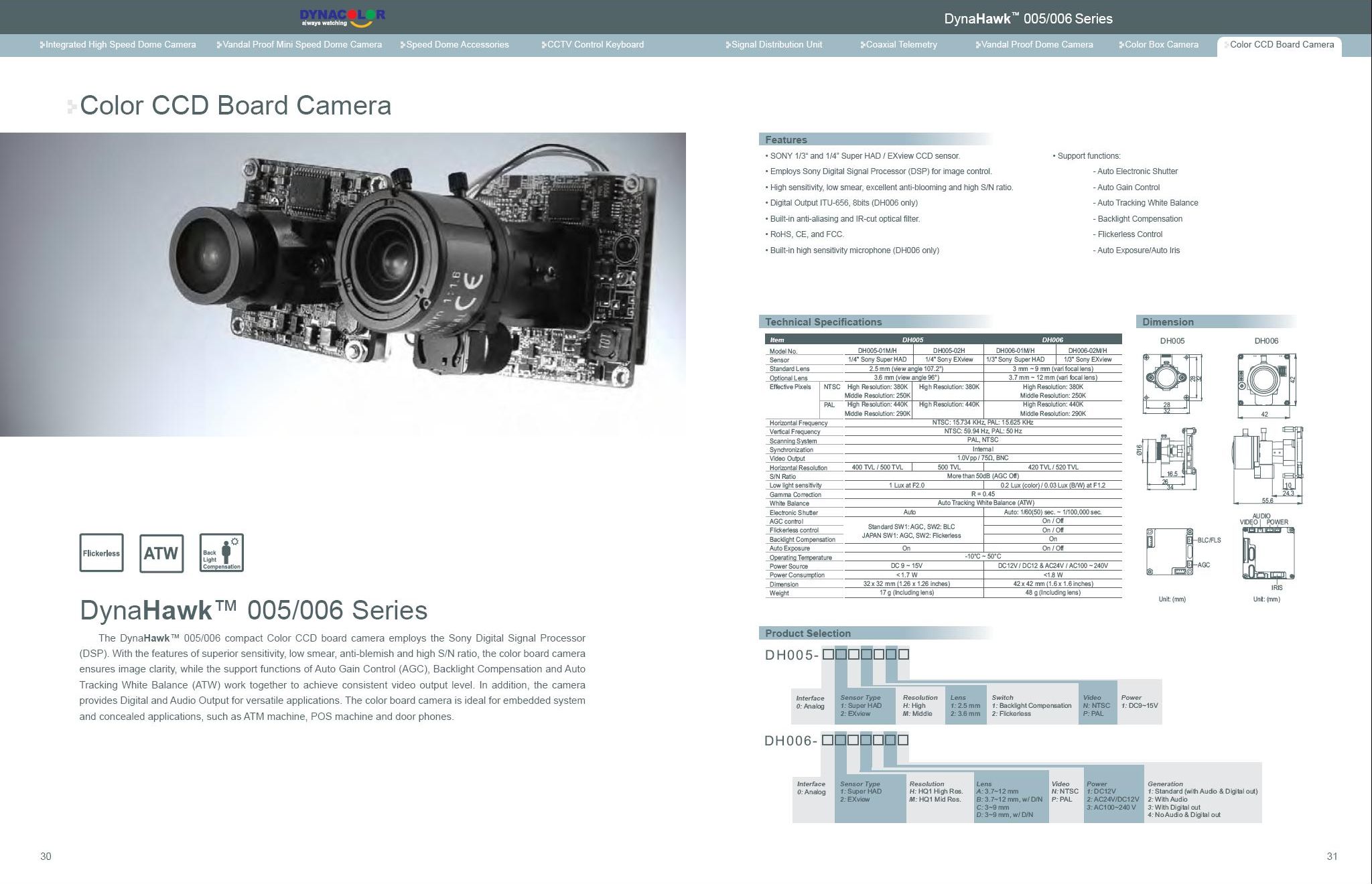Click the ATW feature icon
The width and height of the screenshot is (1372, 884).
(x=161, y=553)
